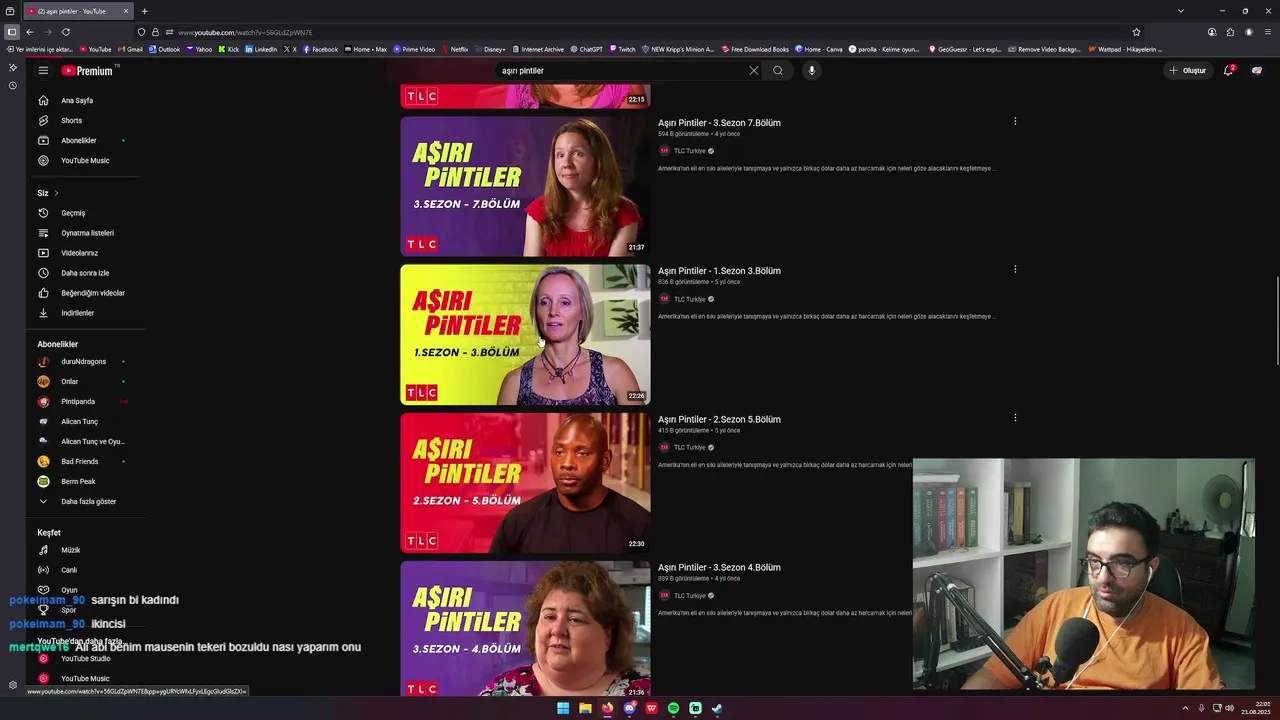Open 3.Sezon 7.Bölüm video thumbnail
This screenshot has height=720, width=1280.
pyautogui.click(x=525, y=186)
